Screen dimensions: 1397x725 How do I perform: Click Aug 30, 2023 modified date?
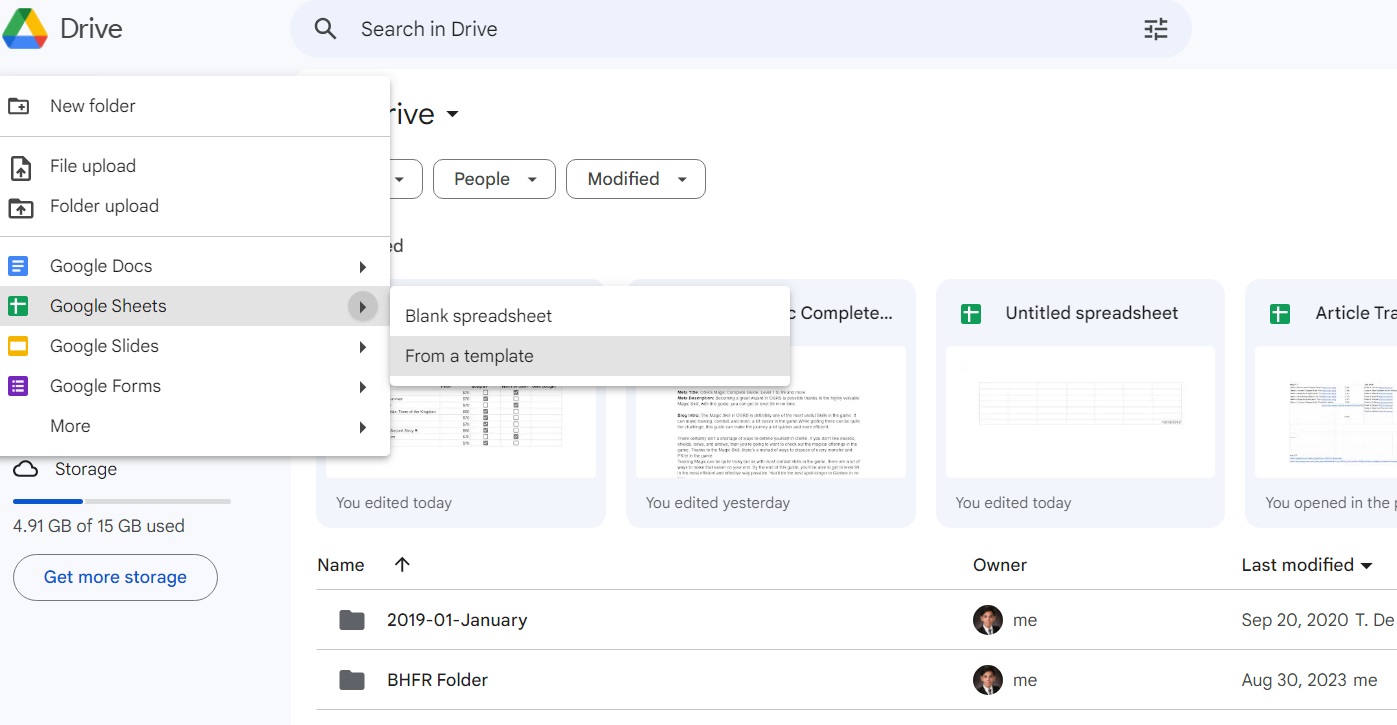point(1296,680)
